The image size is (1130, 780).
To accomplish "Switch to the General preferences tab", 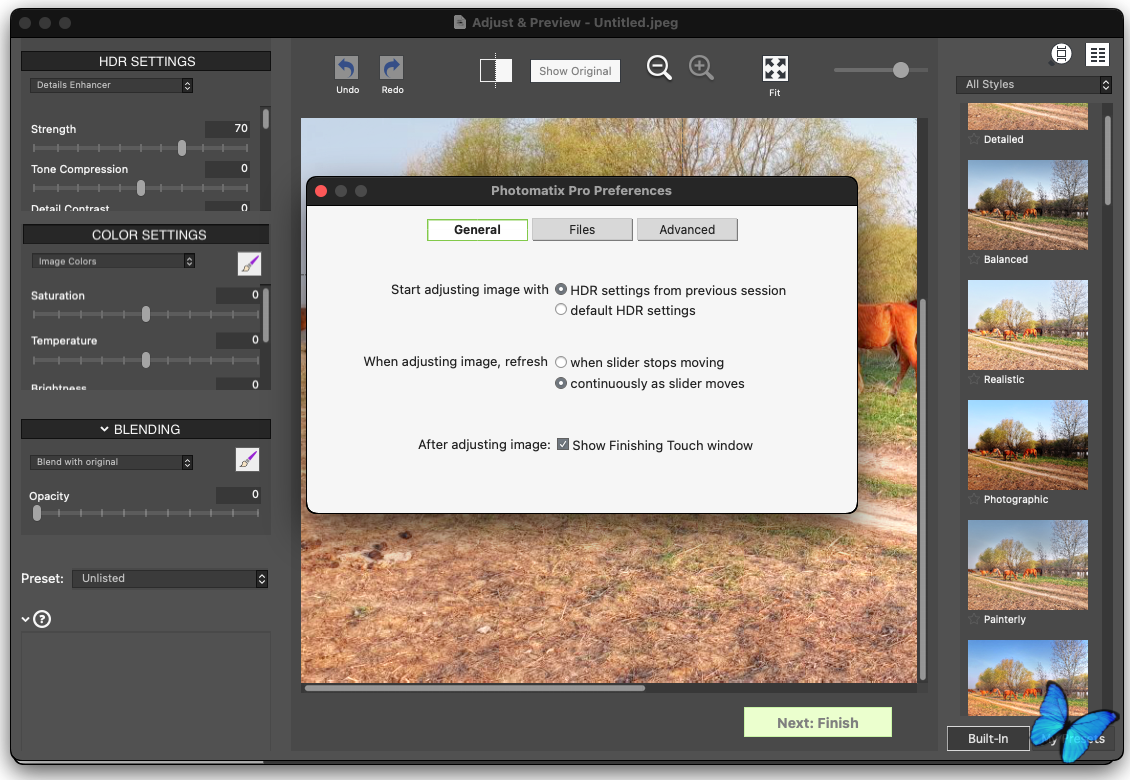I will (477, 229).
